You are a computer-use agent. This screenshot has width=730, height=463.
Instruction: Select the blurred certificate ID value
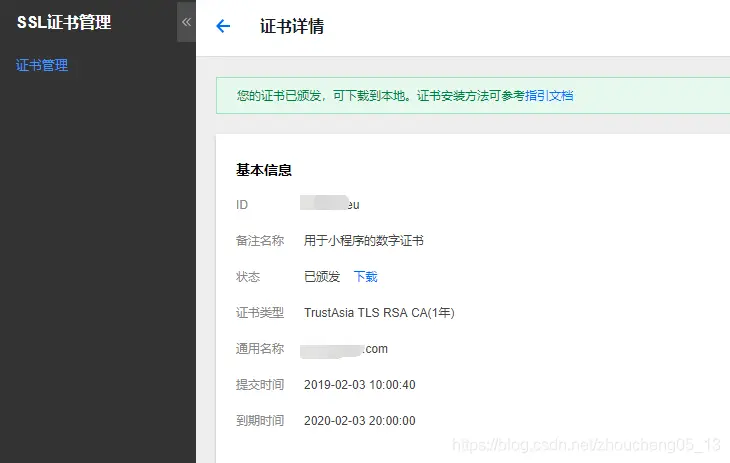(x=331, y=204)
